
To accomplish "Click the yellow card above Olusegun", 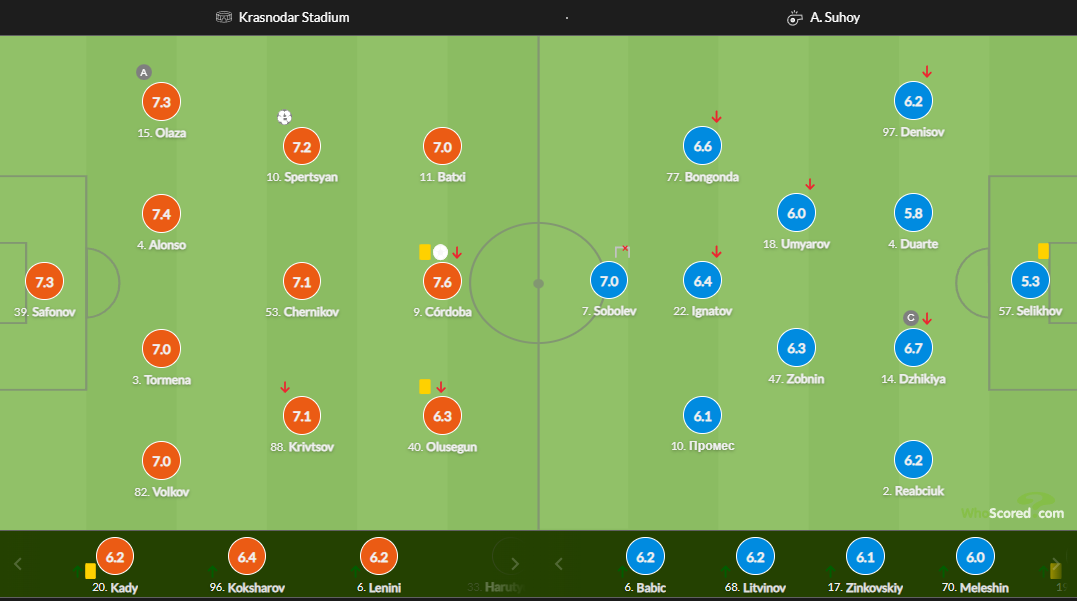I will coord(425,387).
